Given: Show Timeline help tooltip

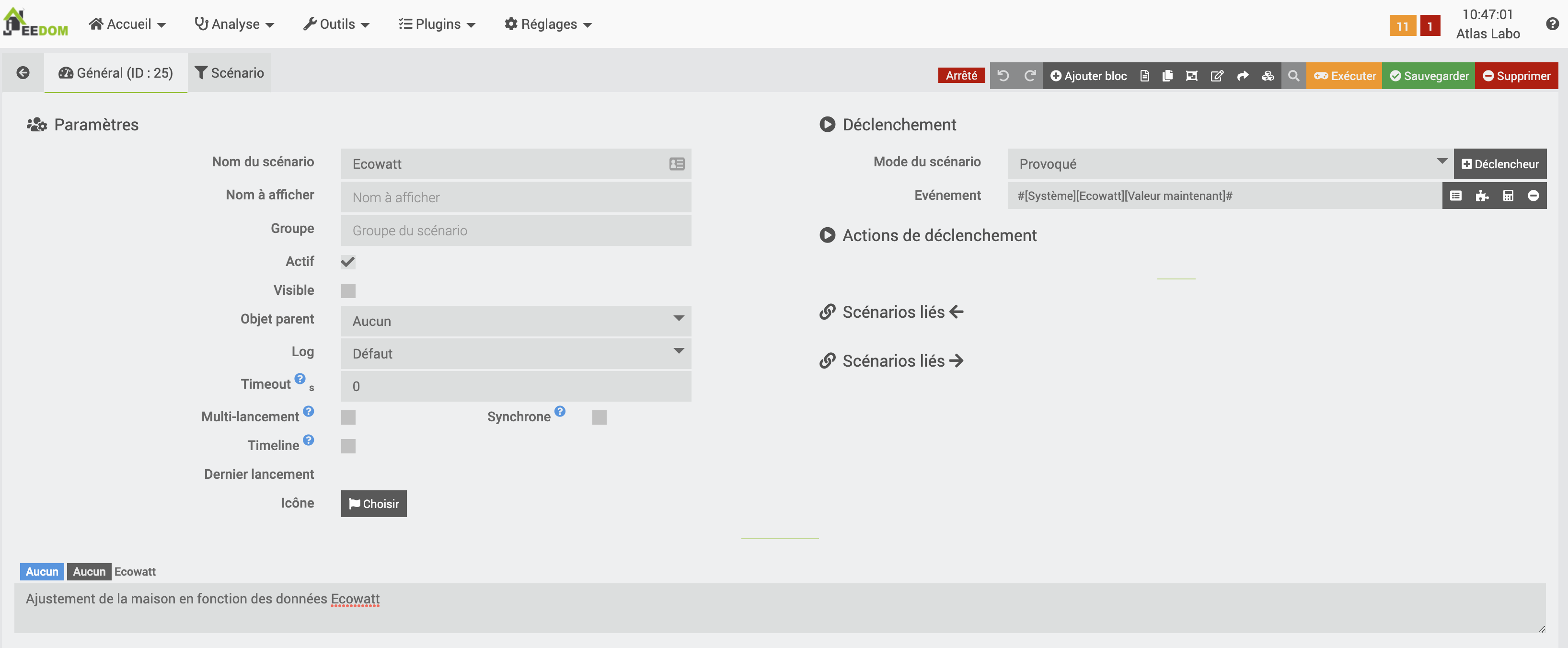Looking at the screenshot, I should pos(309,440).
